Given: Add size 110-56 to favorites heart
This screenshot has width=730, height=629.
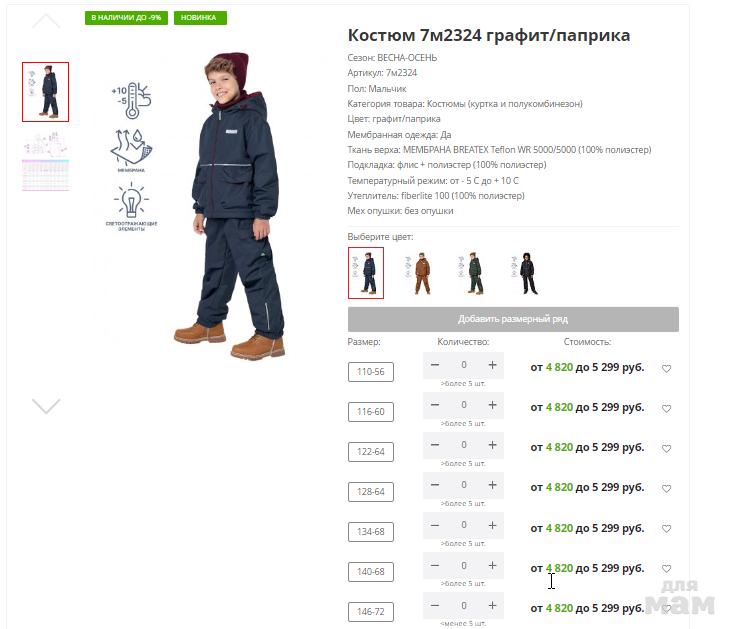Looking at the screenshot, I should pos(666,369).
